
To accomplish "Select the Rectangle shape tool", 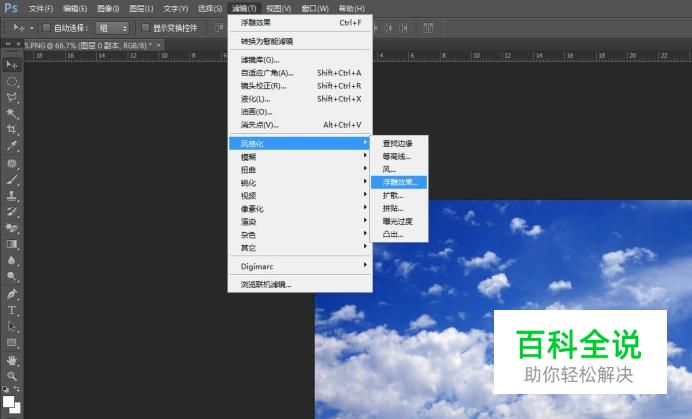I will (11, 343).
